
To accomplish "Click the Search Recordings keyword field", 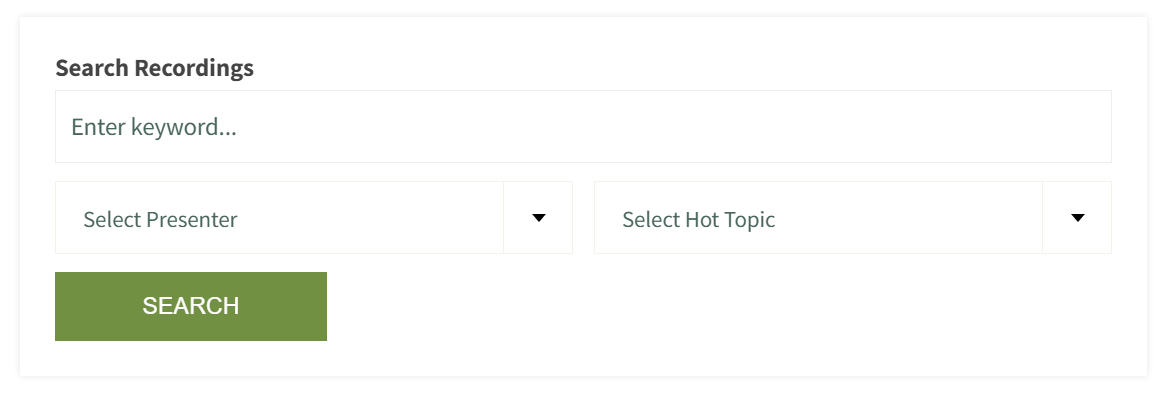I will coord(584,127).
